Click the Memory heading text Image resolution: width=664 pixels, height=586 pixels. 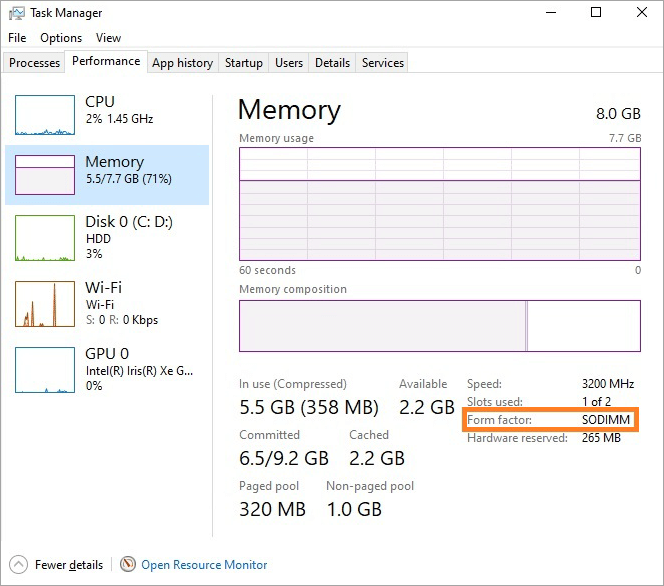point(289,110)
